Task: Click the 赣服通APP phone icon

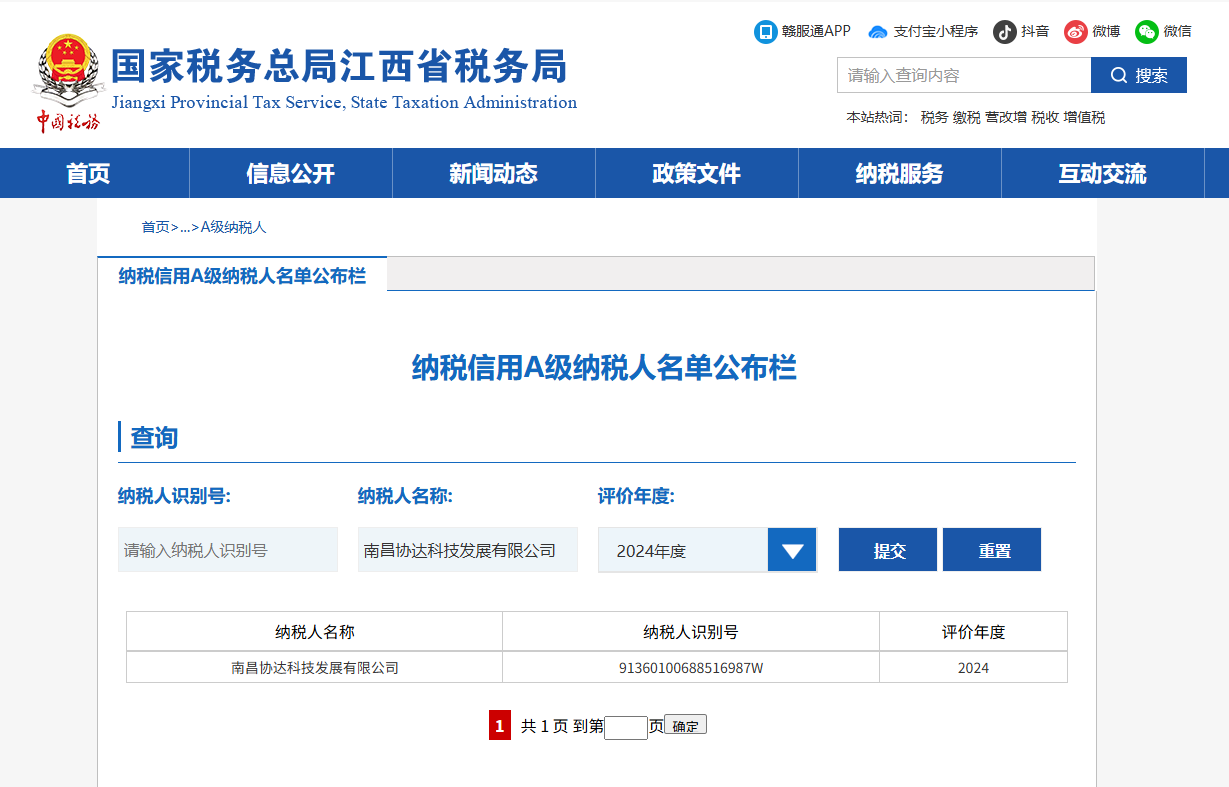Action: pos(765,32)
